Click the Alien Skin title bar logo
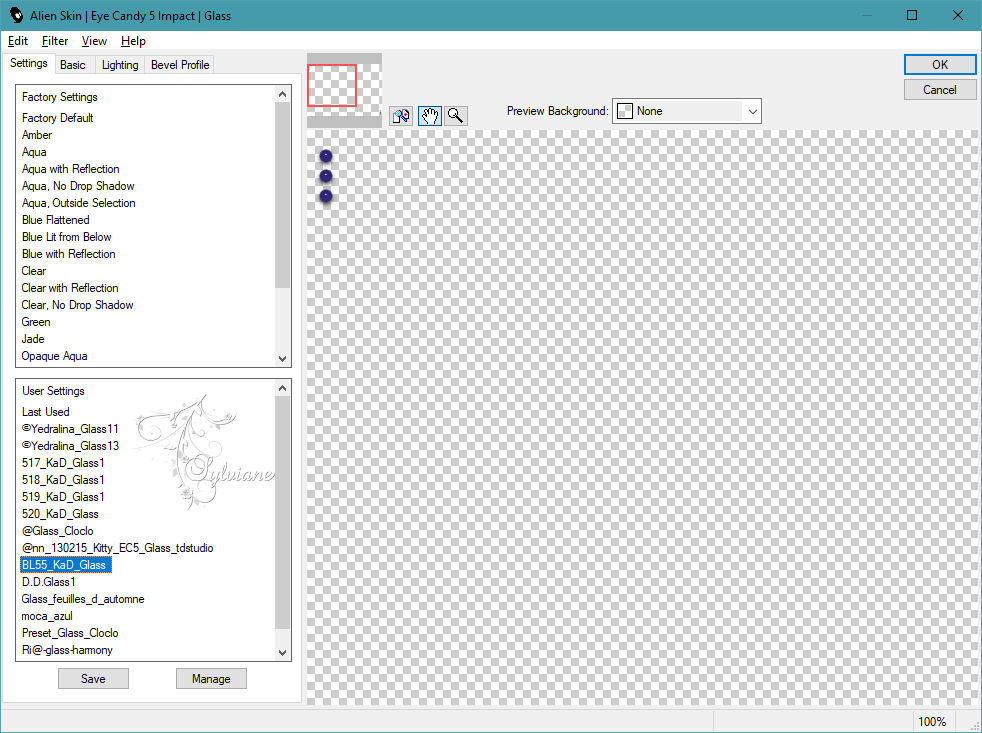This screenshot has width=982, height=733. pos(16,15)
